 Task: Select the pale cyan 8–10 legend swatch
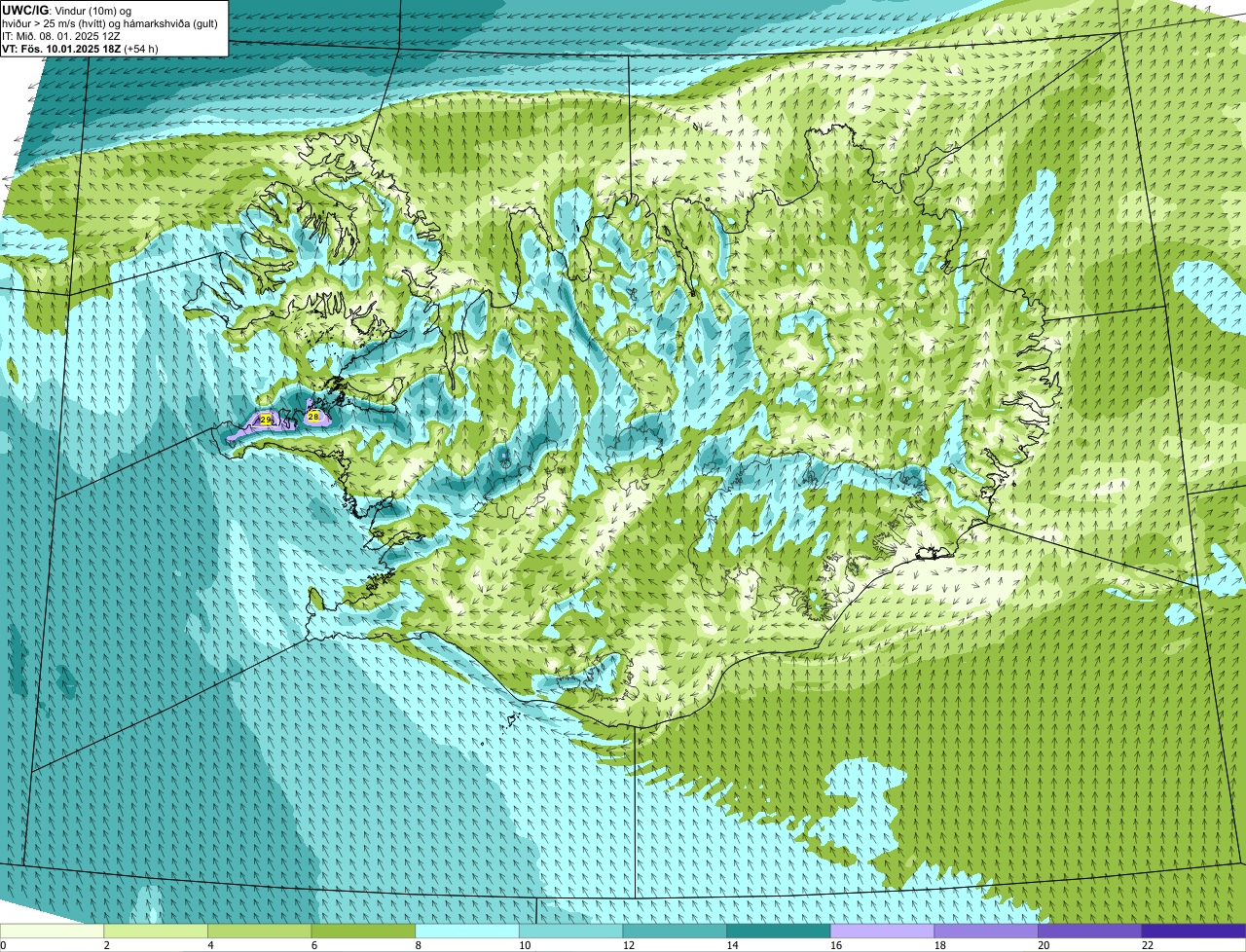pos(467,931)
